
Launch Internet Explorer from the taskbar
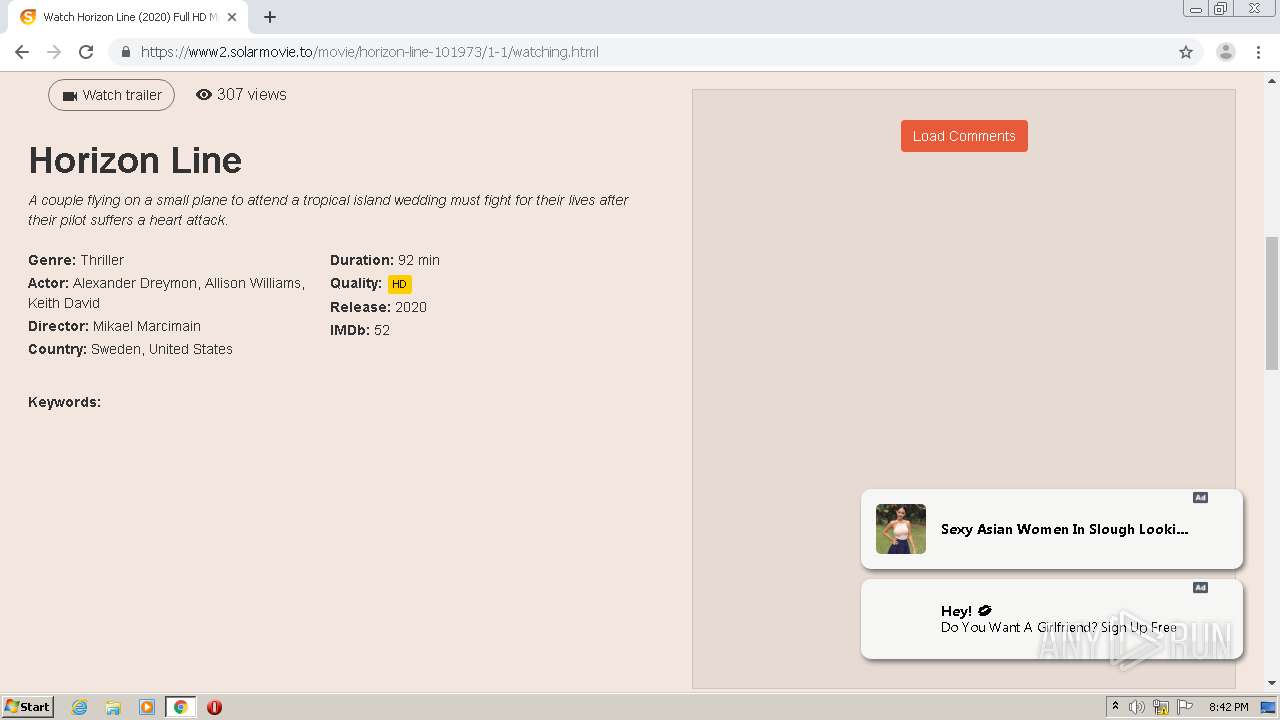tap(80, 707)
